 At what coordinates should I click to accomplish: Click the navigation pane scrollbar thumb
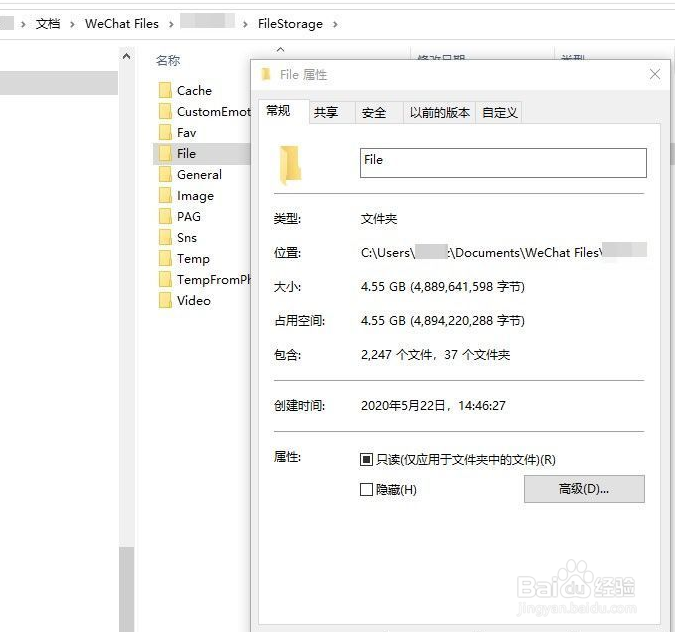coord(127,589)
